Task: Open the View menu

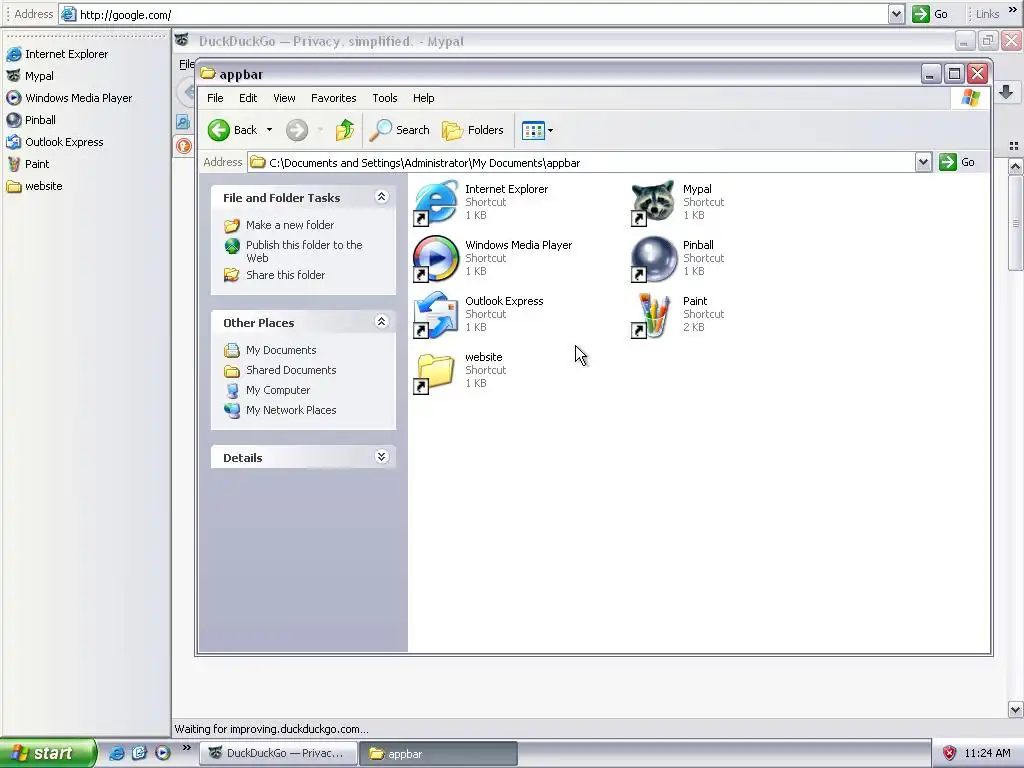Action: coord(284,98)
